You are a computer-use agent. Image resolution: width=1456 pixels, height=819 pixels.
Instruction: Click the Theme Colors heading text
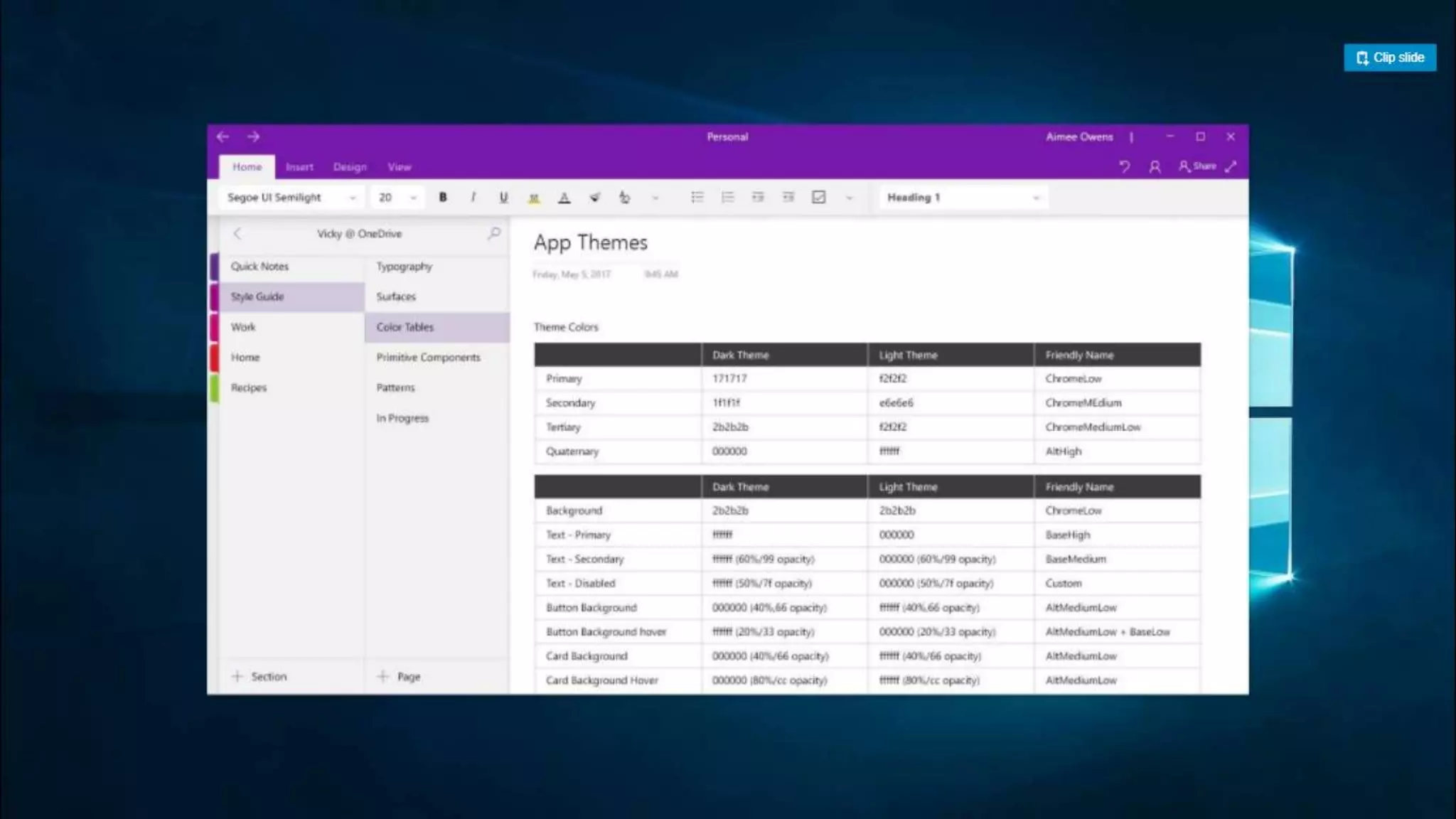pos(566,327)
